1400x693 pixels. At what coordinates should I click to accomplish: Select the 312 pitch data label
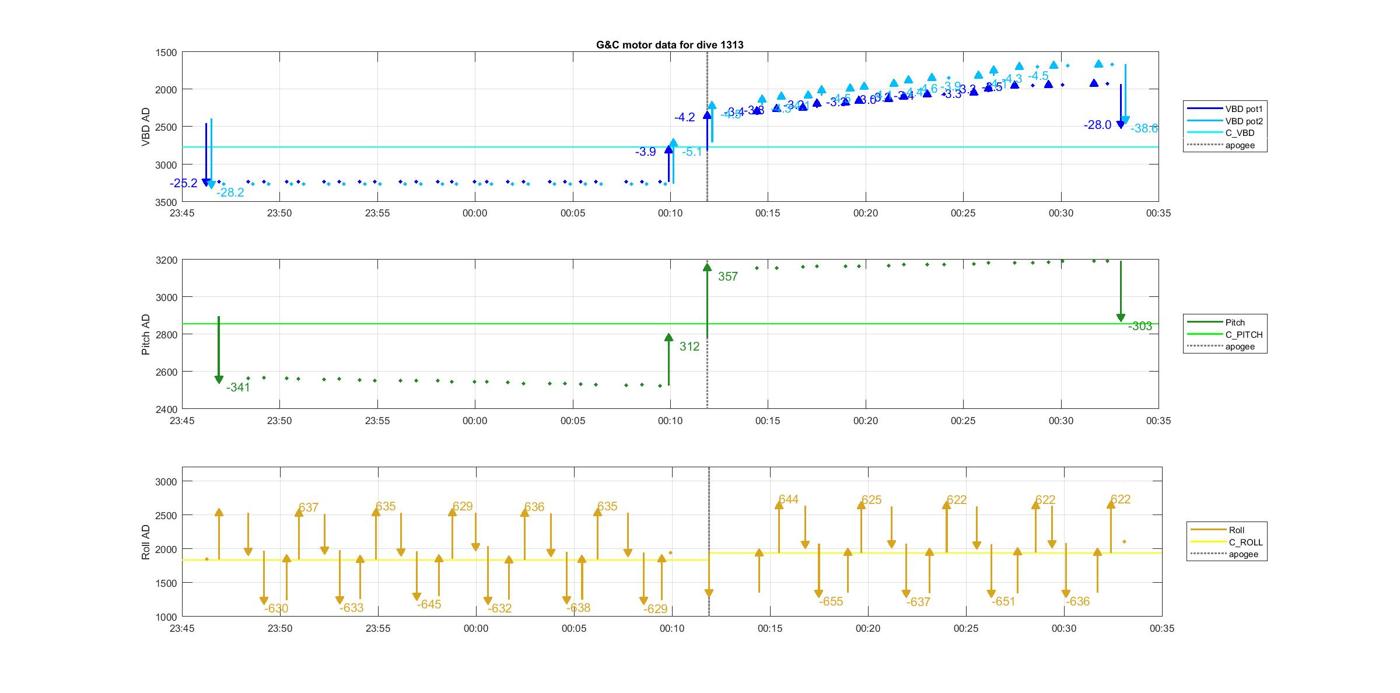point(689,347)
